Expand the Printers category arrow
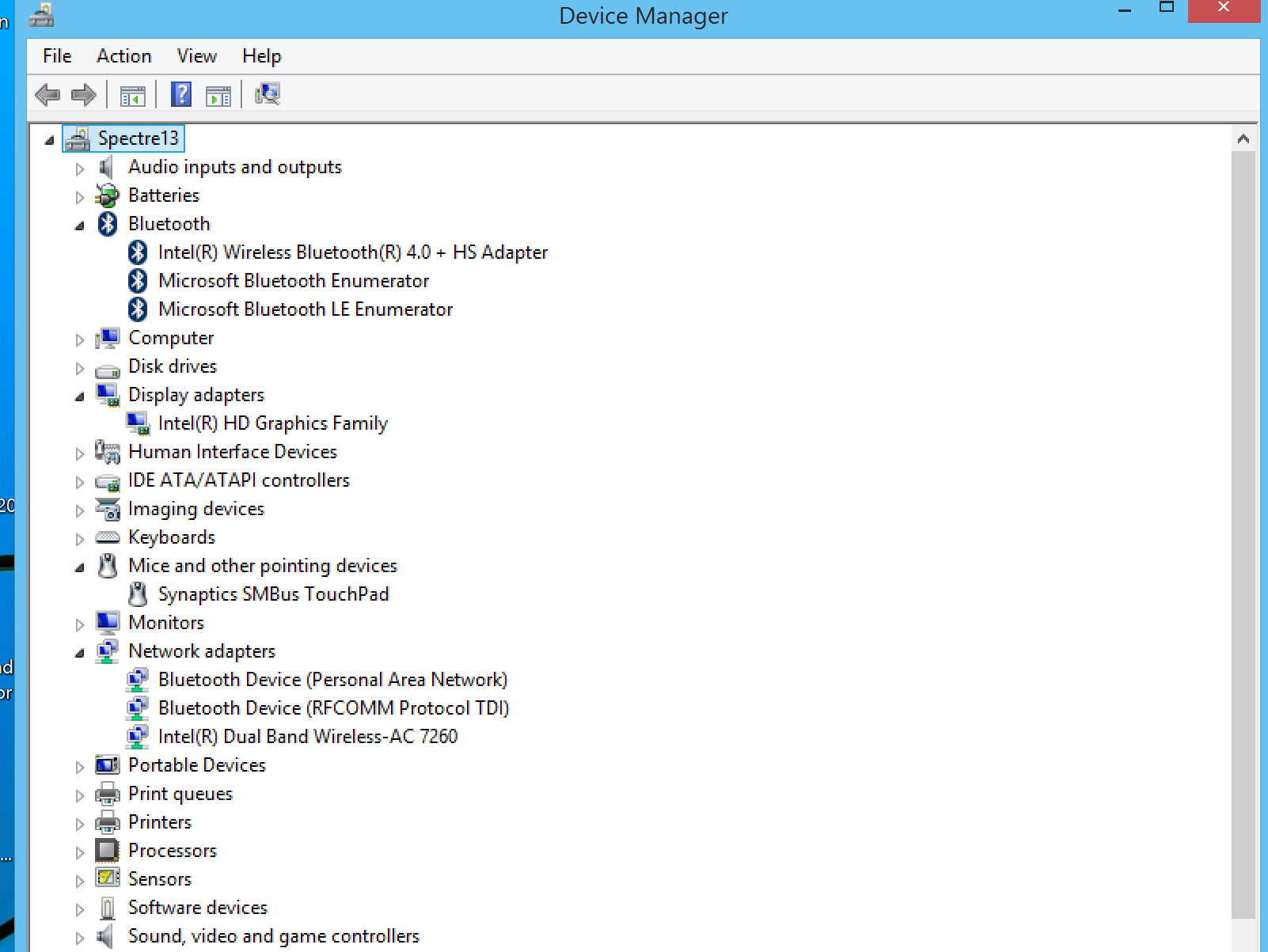Viewport: 1268px width, 952px height. pyautogui.click(x=80, y=824)
